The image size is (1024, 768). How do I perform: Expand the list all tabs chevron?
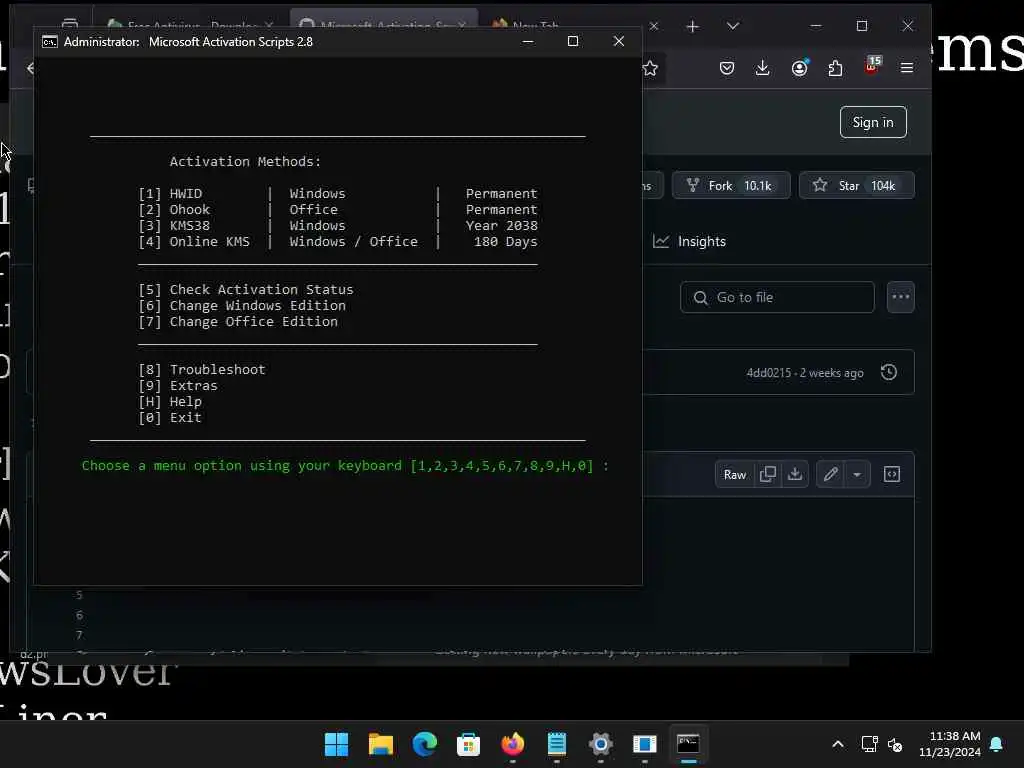733,26
